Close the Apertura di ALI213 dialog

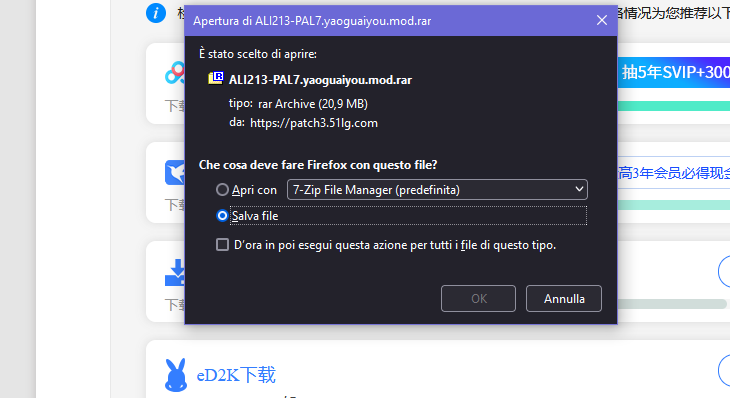point(602,20)
